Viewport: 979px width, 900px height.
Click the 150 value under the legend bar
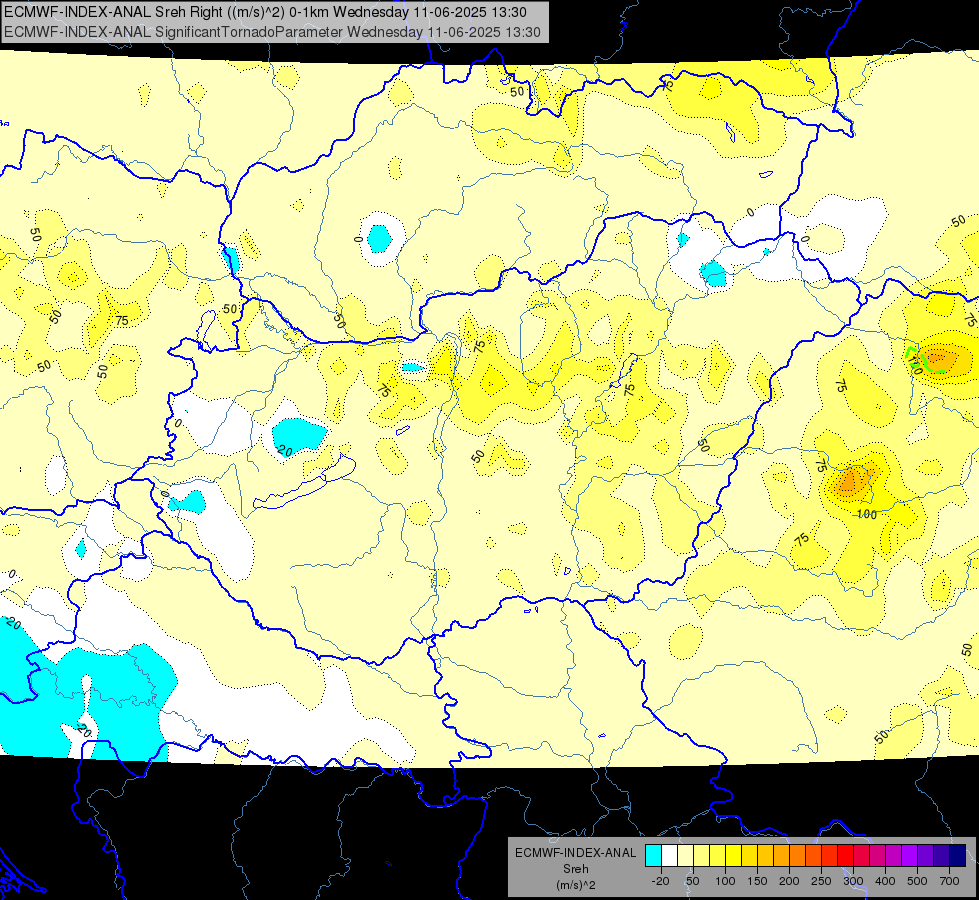757,881
